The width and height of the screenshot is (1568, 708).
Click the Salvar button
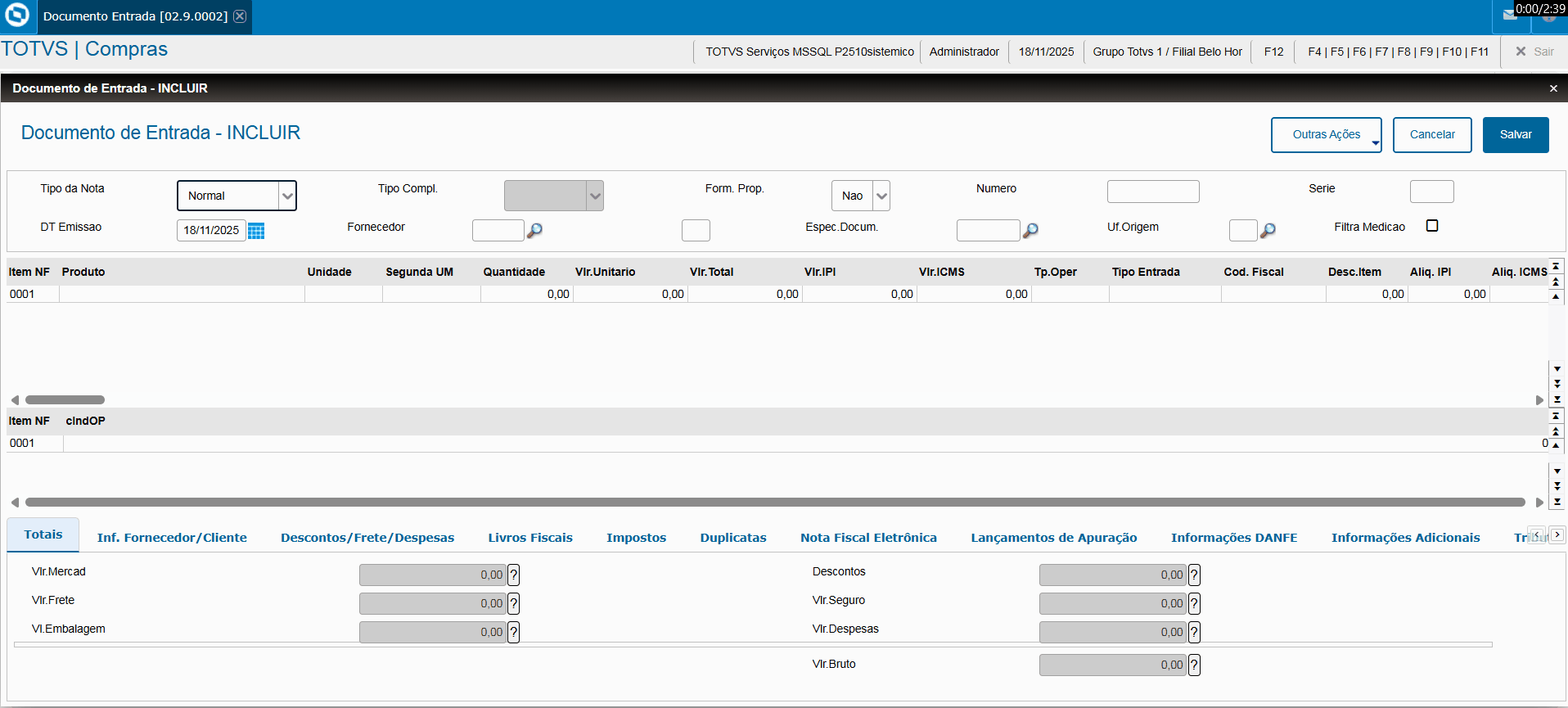point(1516,135)
